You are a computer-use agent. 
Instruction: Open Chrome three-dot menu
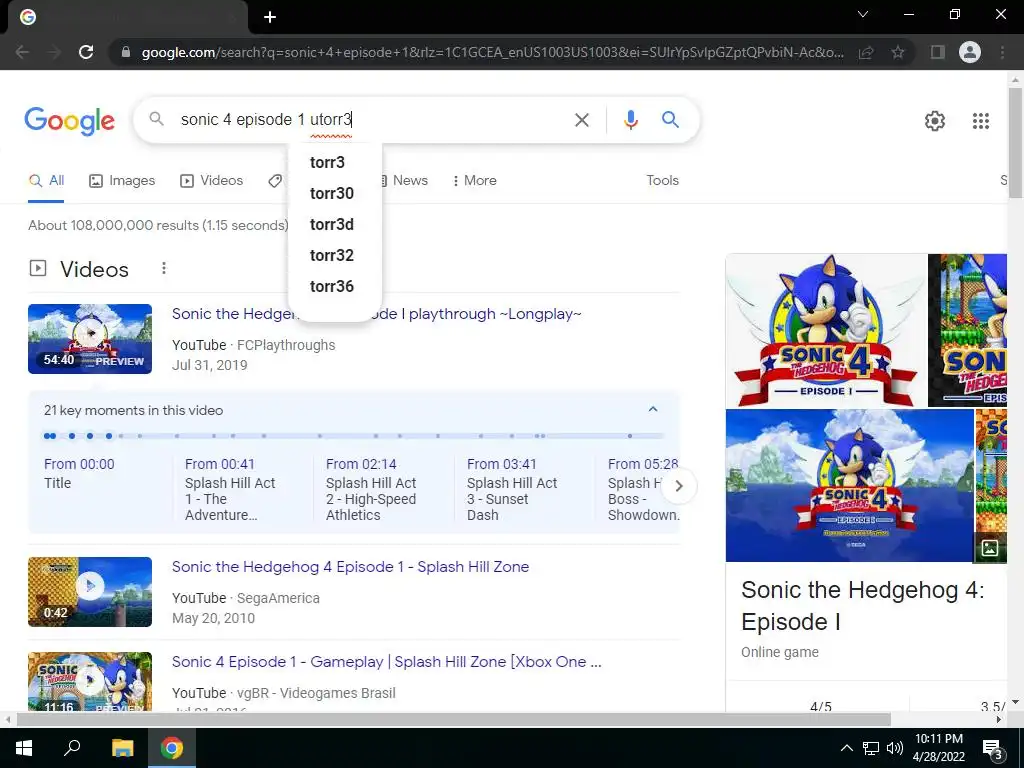tap(1002, 52)
